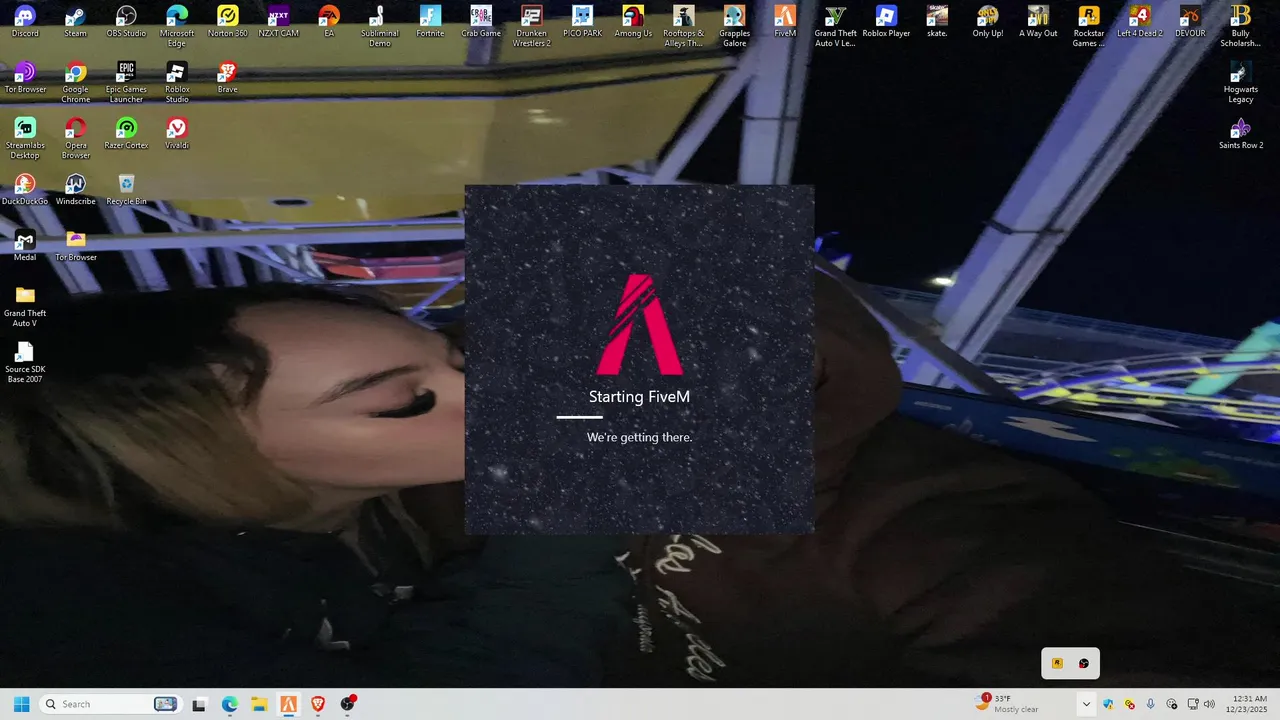Open the OBS Studio desktop shortcut
This screenshot has height=720, width=1280.
[126, 22]
